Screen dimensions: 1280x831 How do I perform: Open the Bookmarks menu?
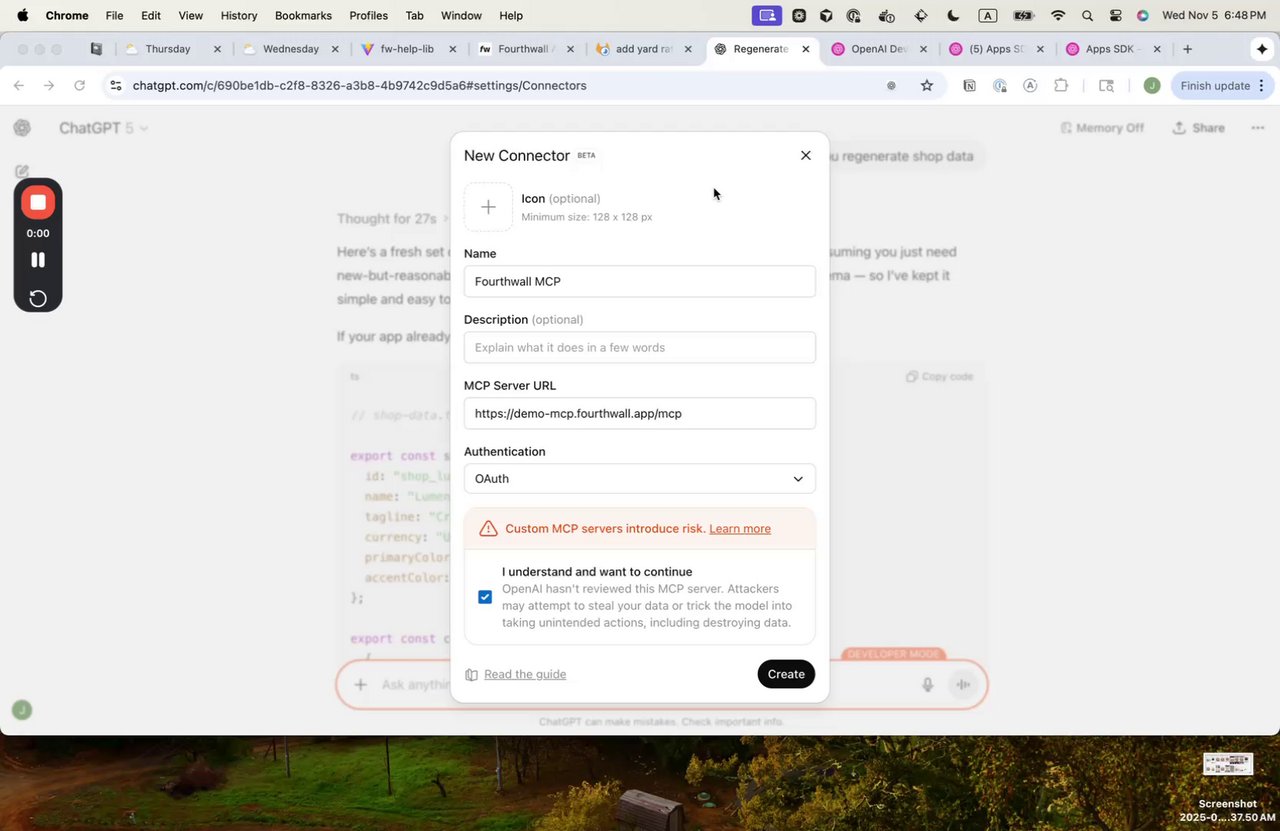[303, 15]
